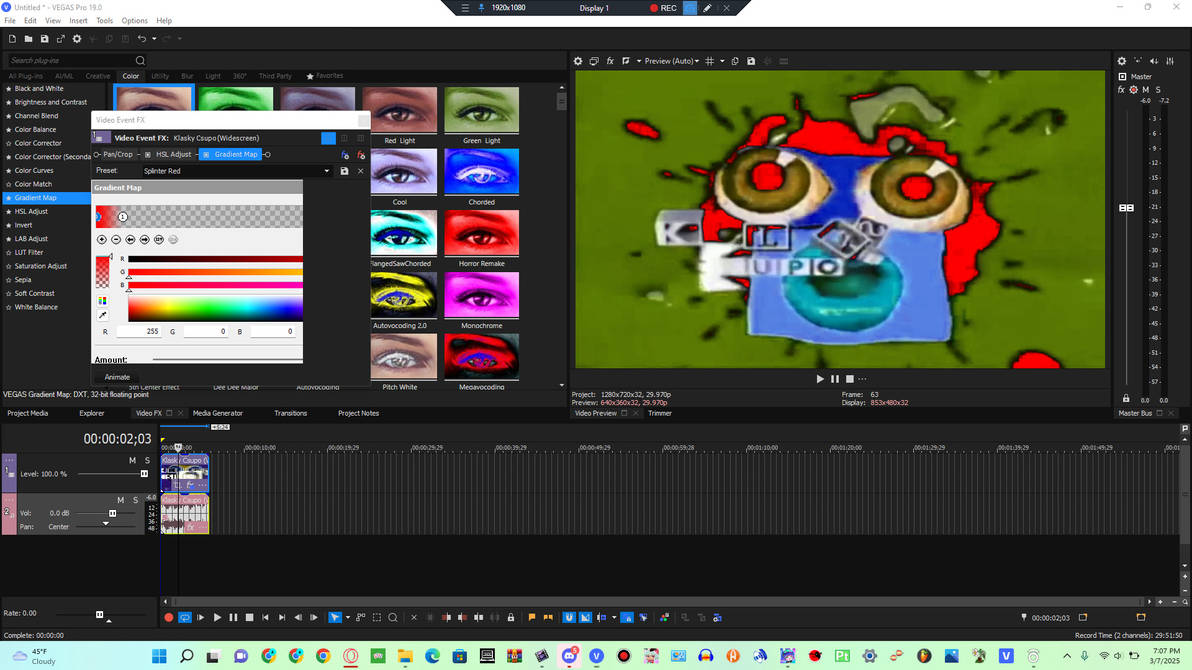Screen dimensions: 1192x670
Task: Add a new gradient control point
Action: pos(102,239)
